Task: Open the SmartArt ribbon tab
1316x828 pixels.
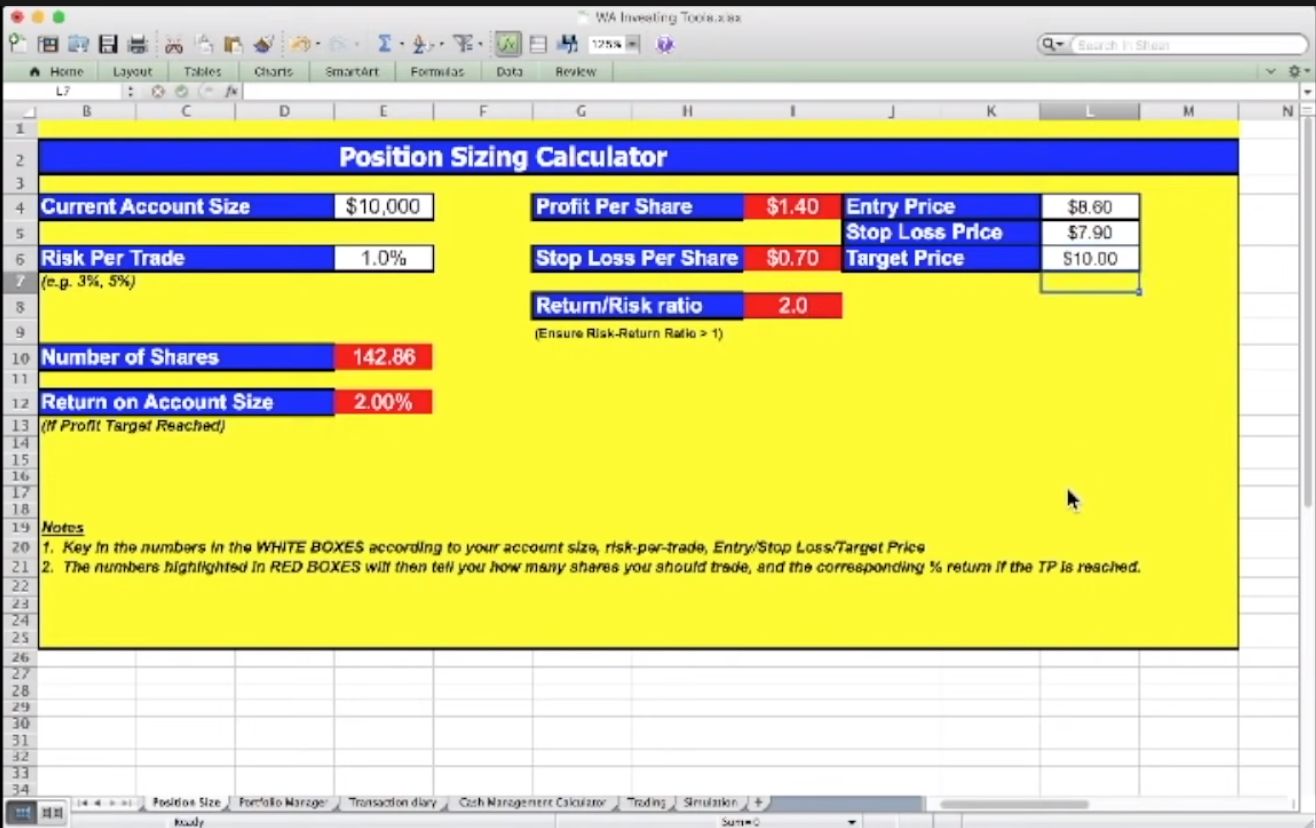Action: [x=352, y=72]
